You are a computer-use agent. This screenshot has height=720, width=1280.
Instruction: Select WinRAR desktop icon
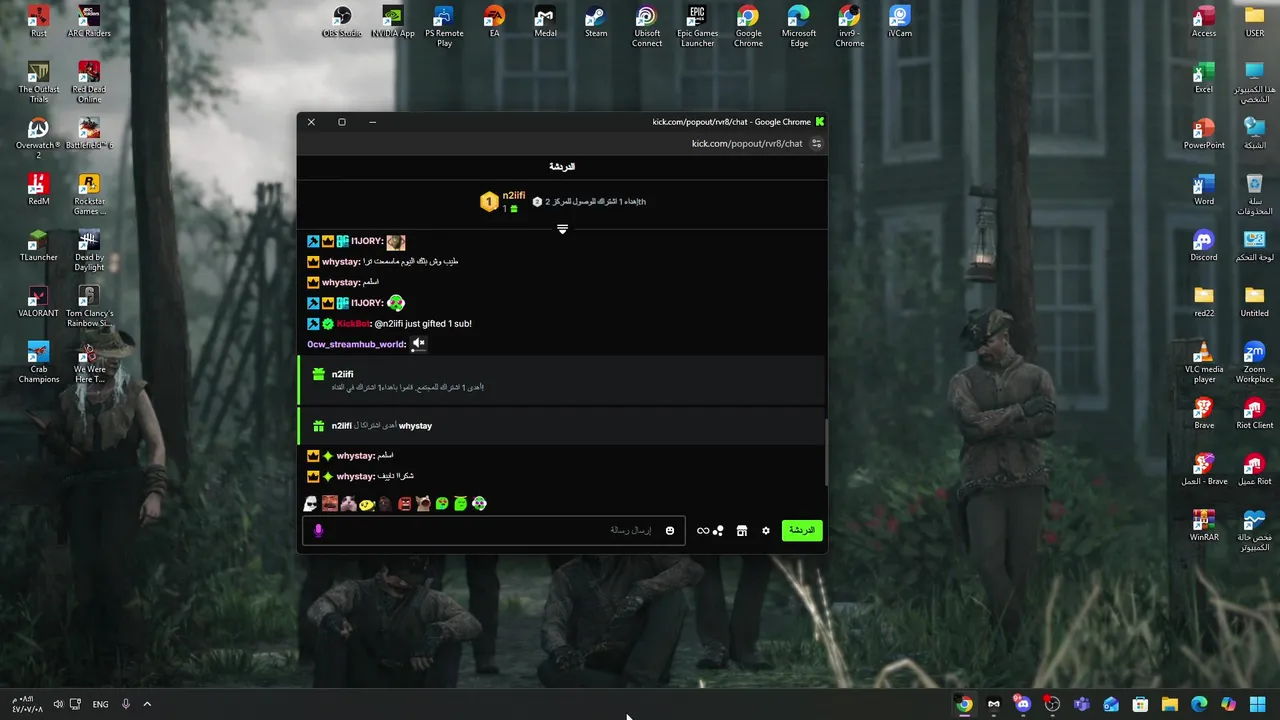pyautogui.click(x=1204, y=526)
